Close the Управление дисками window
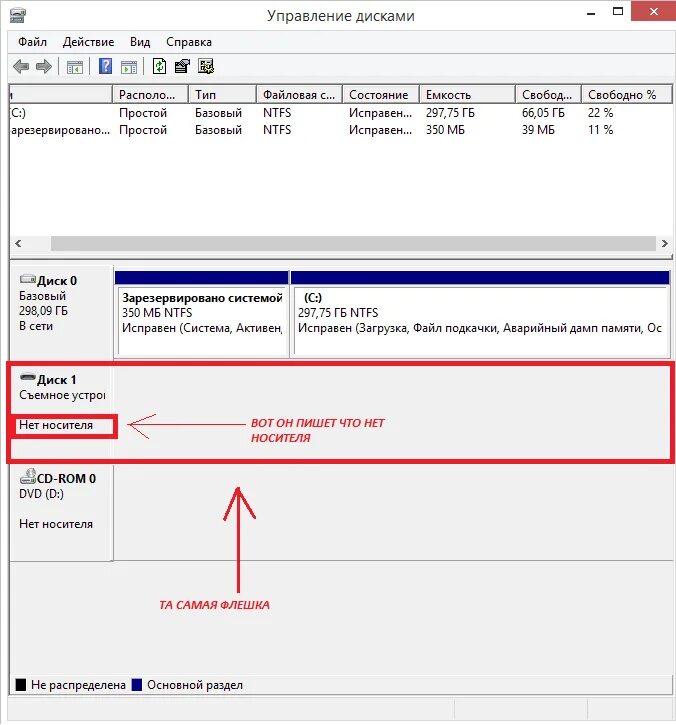The width and height of the screenshot is (676, 725). pyautogui.click(x=653, y=12)
